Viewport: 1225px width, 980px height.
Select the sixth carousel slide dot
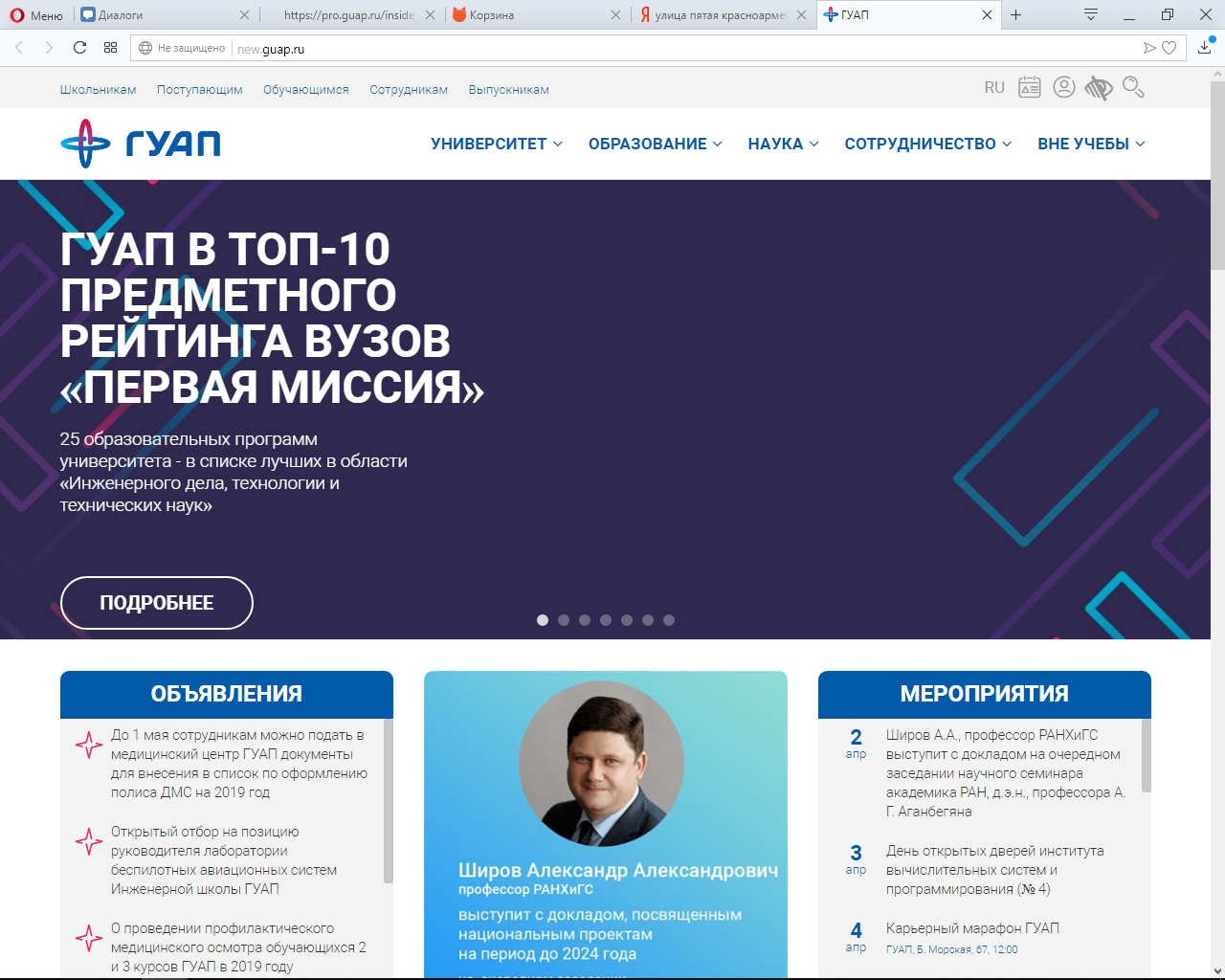648,620
